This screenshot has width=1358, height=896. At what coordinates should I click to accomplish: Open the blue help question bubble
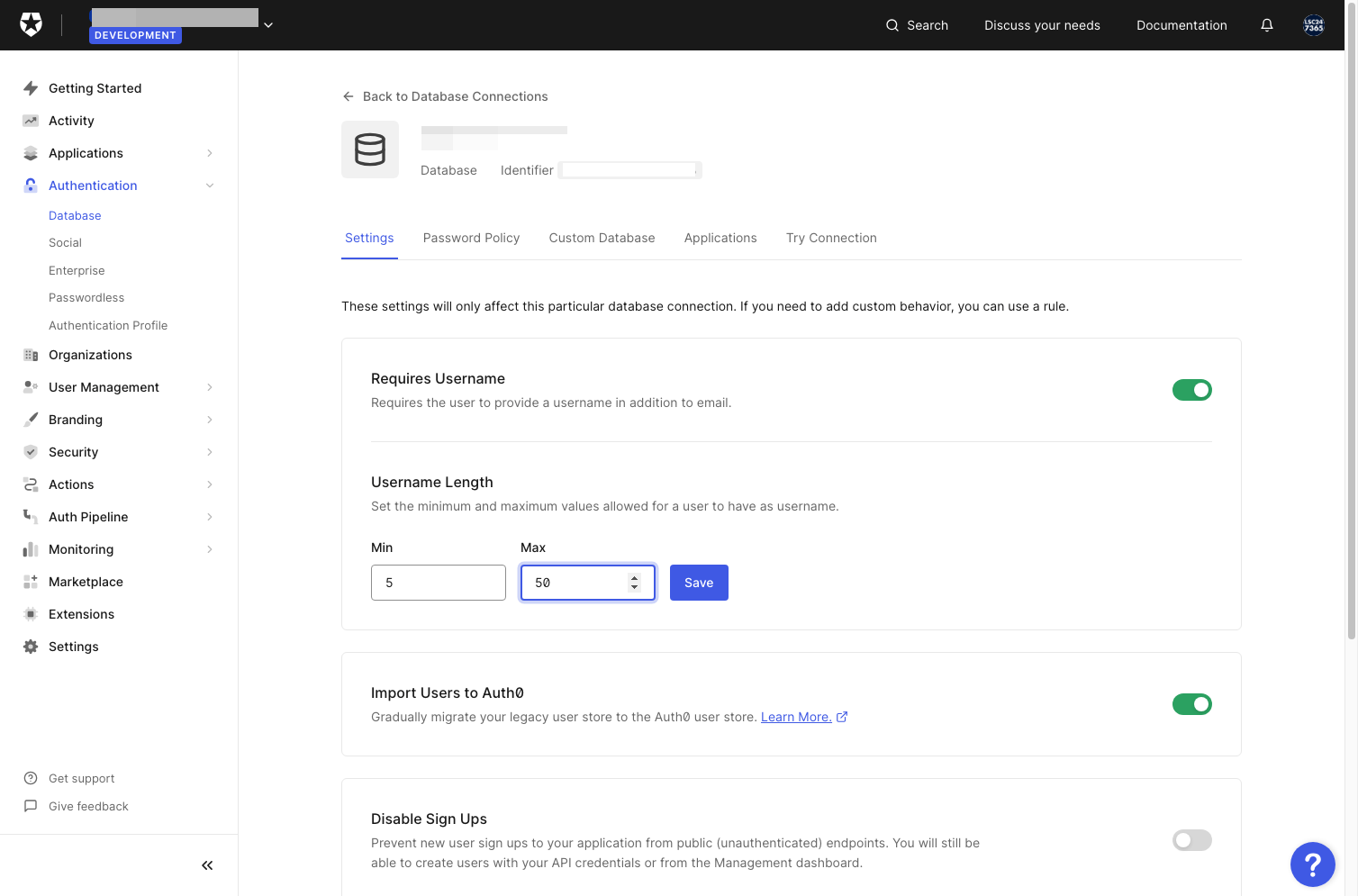(x=1313, y=864)
